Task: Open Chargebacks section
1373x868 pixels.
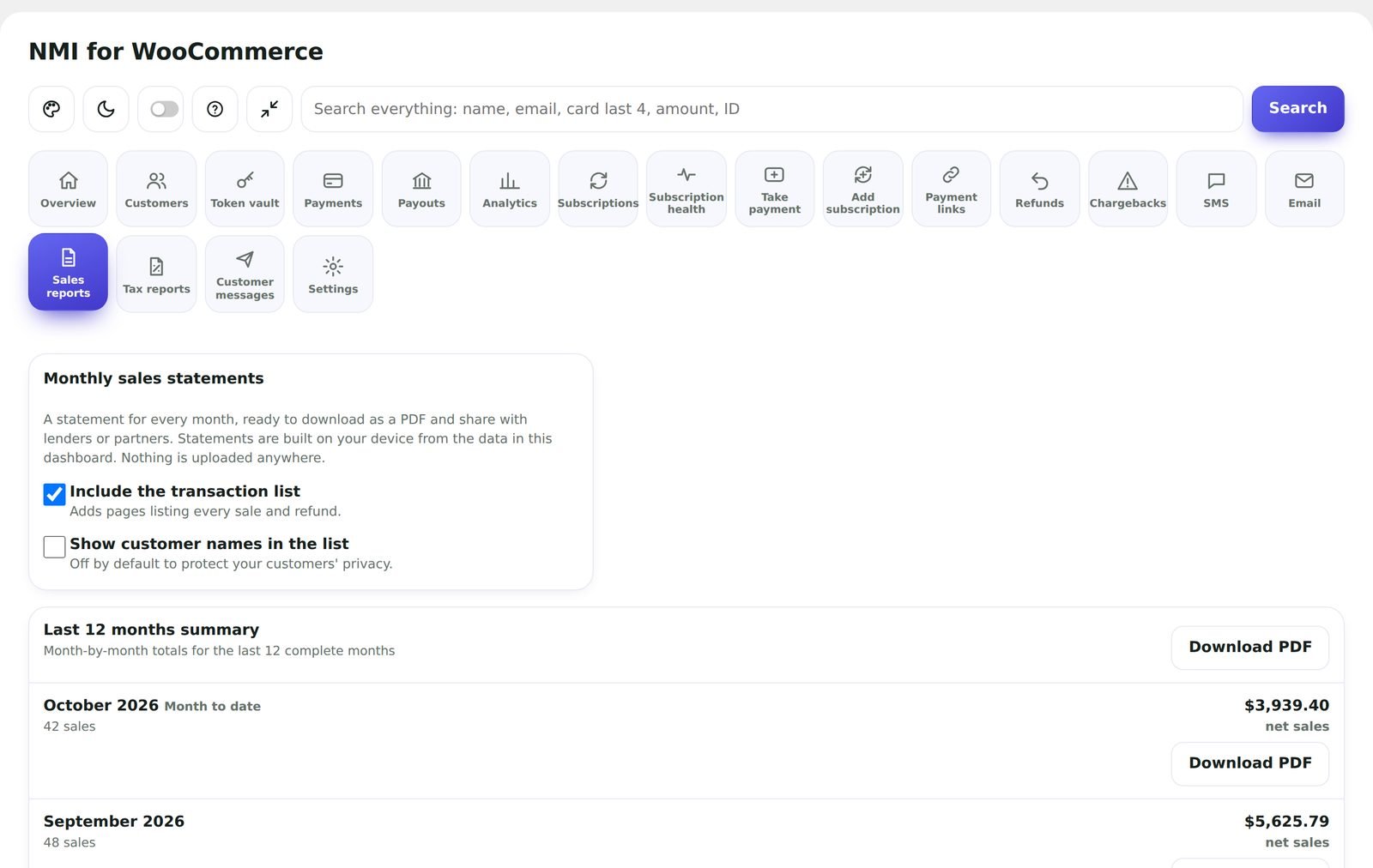Action: click(1128, 189)
